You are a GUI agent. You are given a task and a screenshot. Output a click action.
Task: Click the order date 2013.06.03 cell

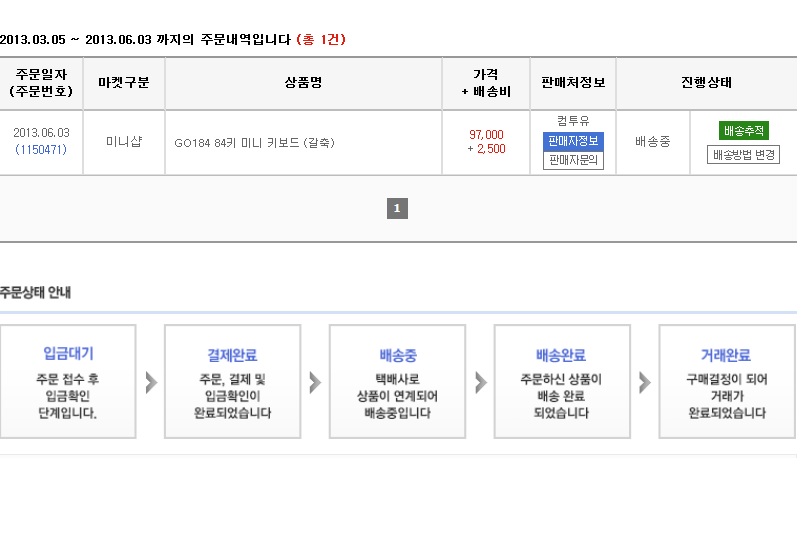click(x=41, y=132)
